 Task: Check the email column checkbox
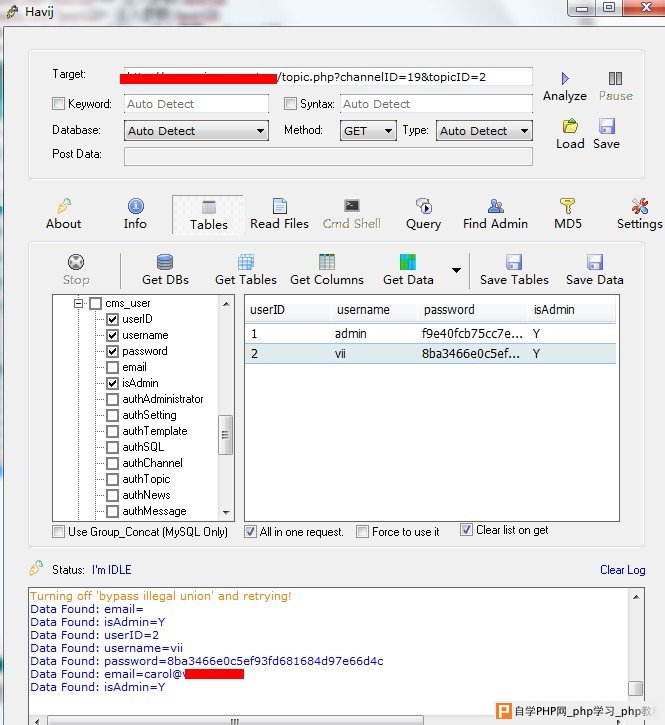[112, 367]
